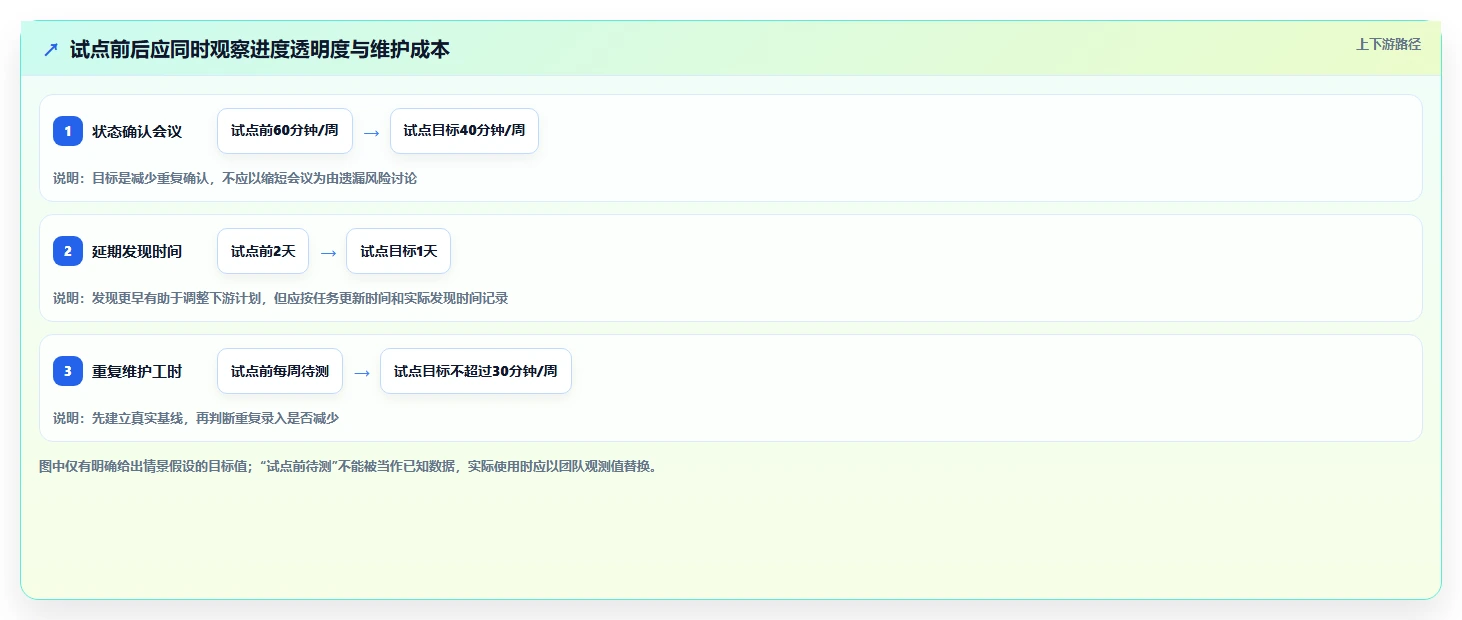Click the number 2 badge for 延期发现时间
Image resolution: width=1462 pixels, height=620 pixels.
(x=68, y=251)
